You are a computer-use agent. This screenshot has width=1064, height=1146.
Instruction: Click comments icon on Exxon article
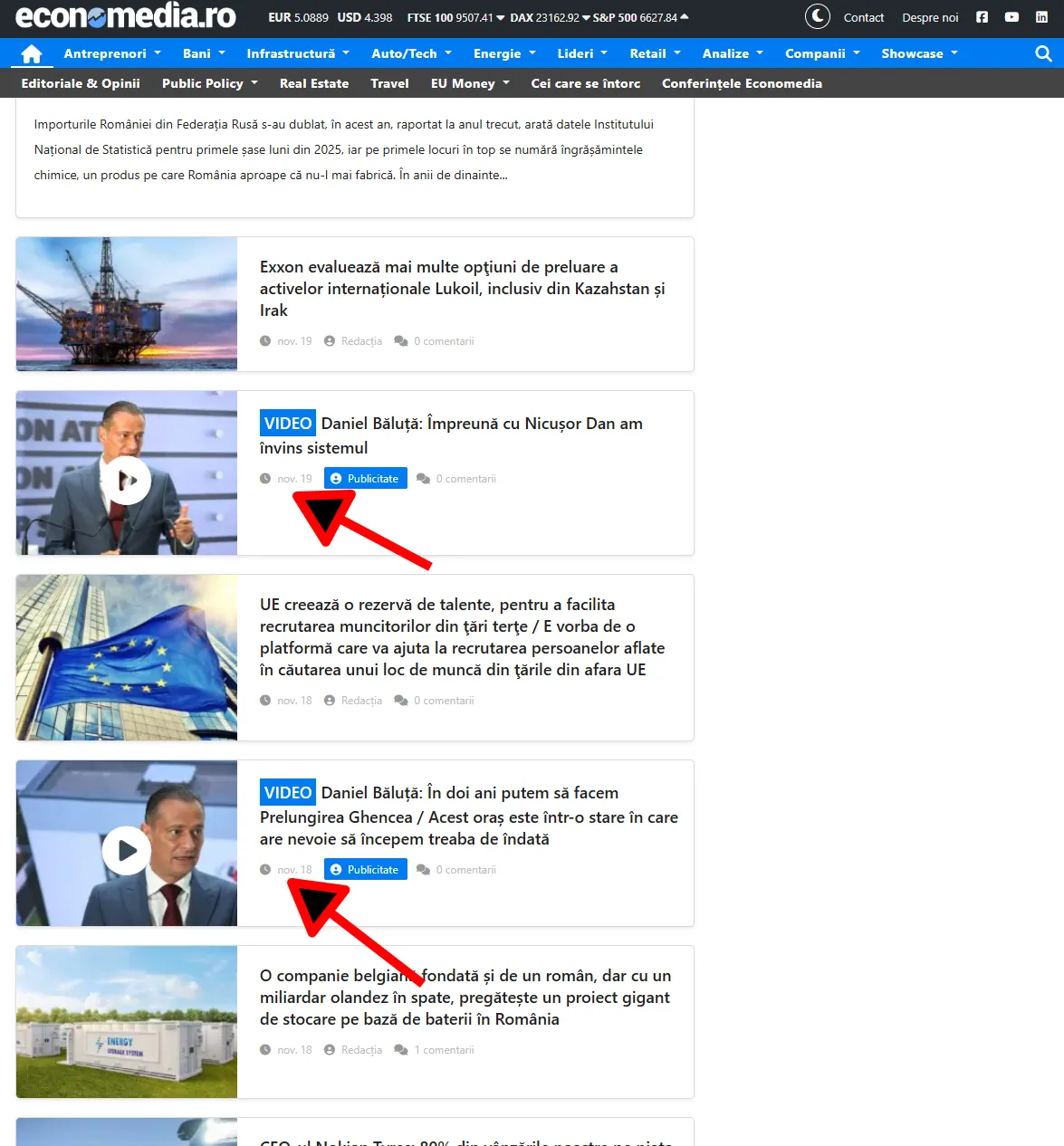400,341
